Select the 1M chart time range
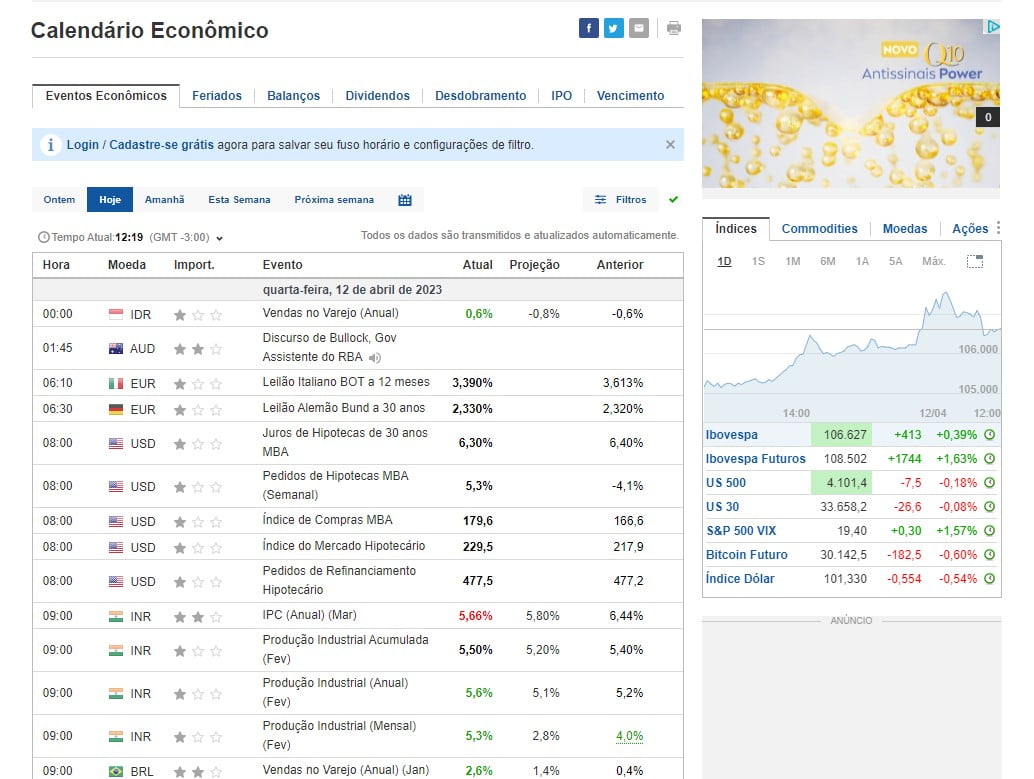1034x779 pixels. click(x=792, y=261)
